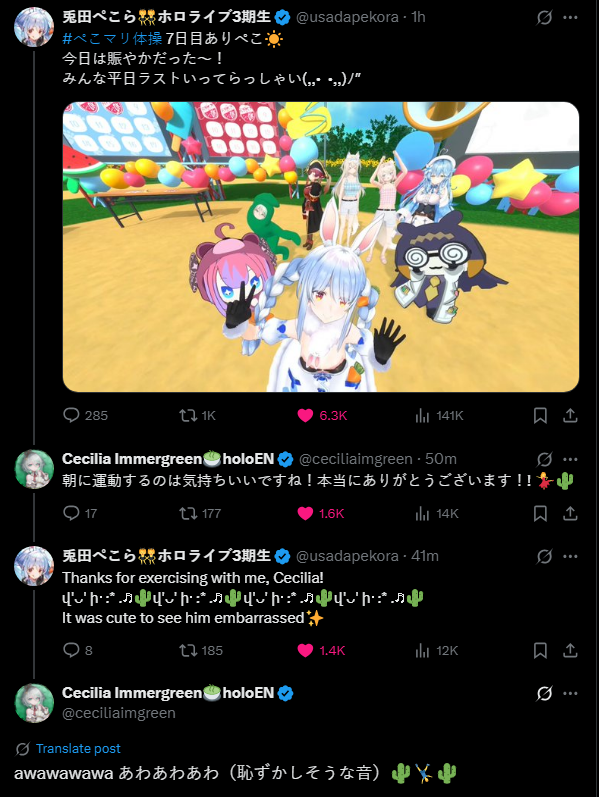Bookmark Pekora's top post
Viewport: 599px width, 797px height.
pos(540,416)
